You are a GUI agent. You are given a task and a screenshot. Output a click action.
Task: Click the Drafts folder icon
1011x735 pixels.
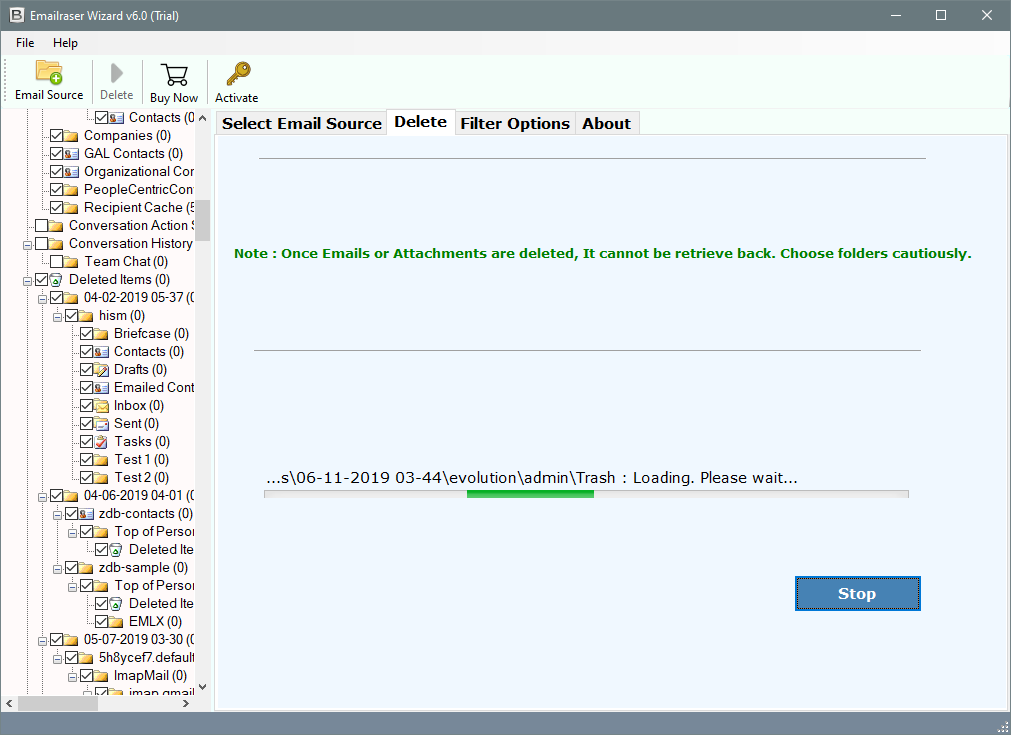(101, 370)
